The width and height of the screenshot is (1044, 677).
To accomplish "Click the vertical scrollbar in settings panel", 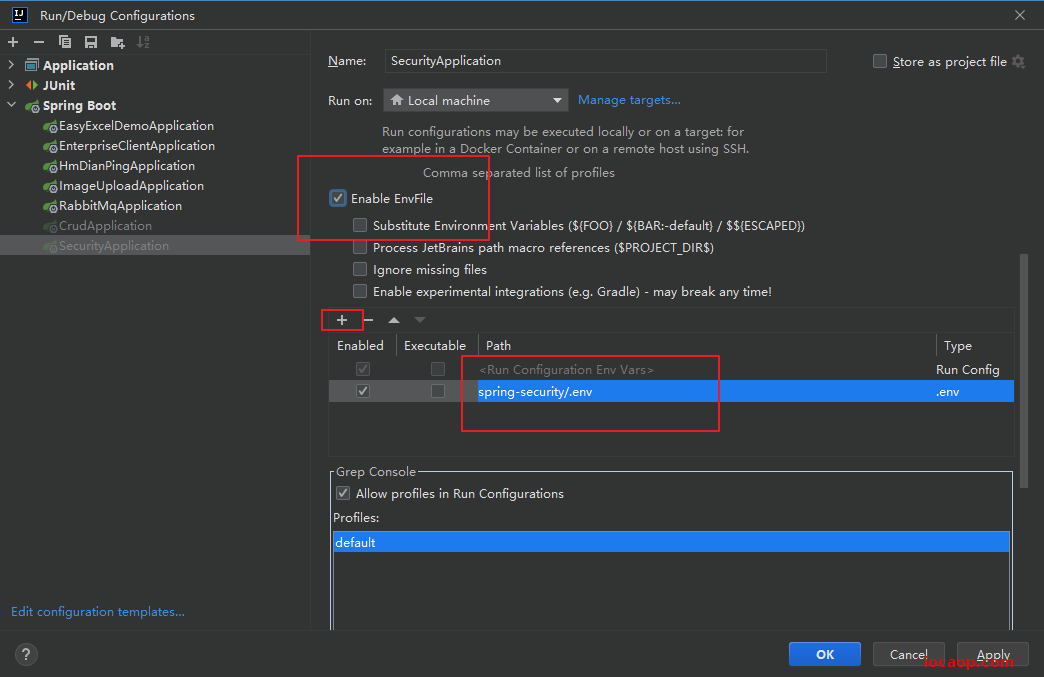I will 1023,369.
